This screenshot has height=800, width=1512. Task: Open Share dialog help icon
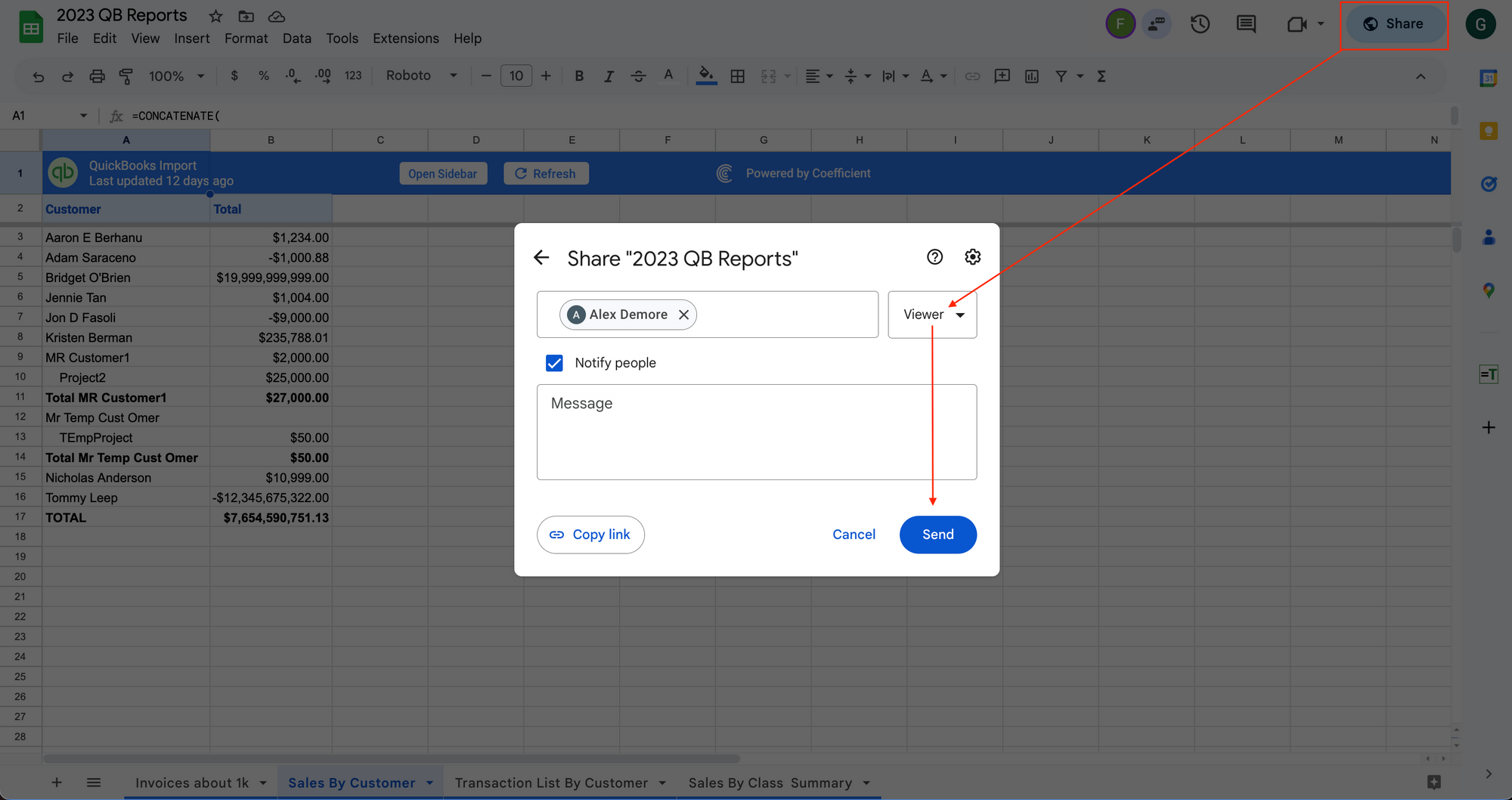(935, 257)
